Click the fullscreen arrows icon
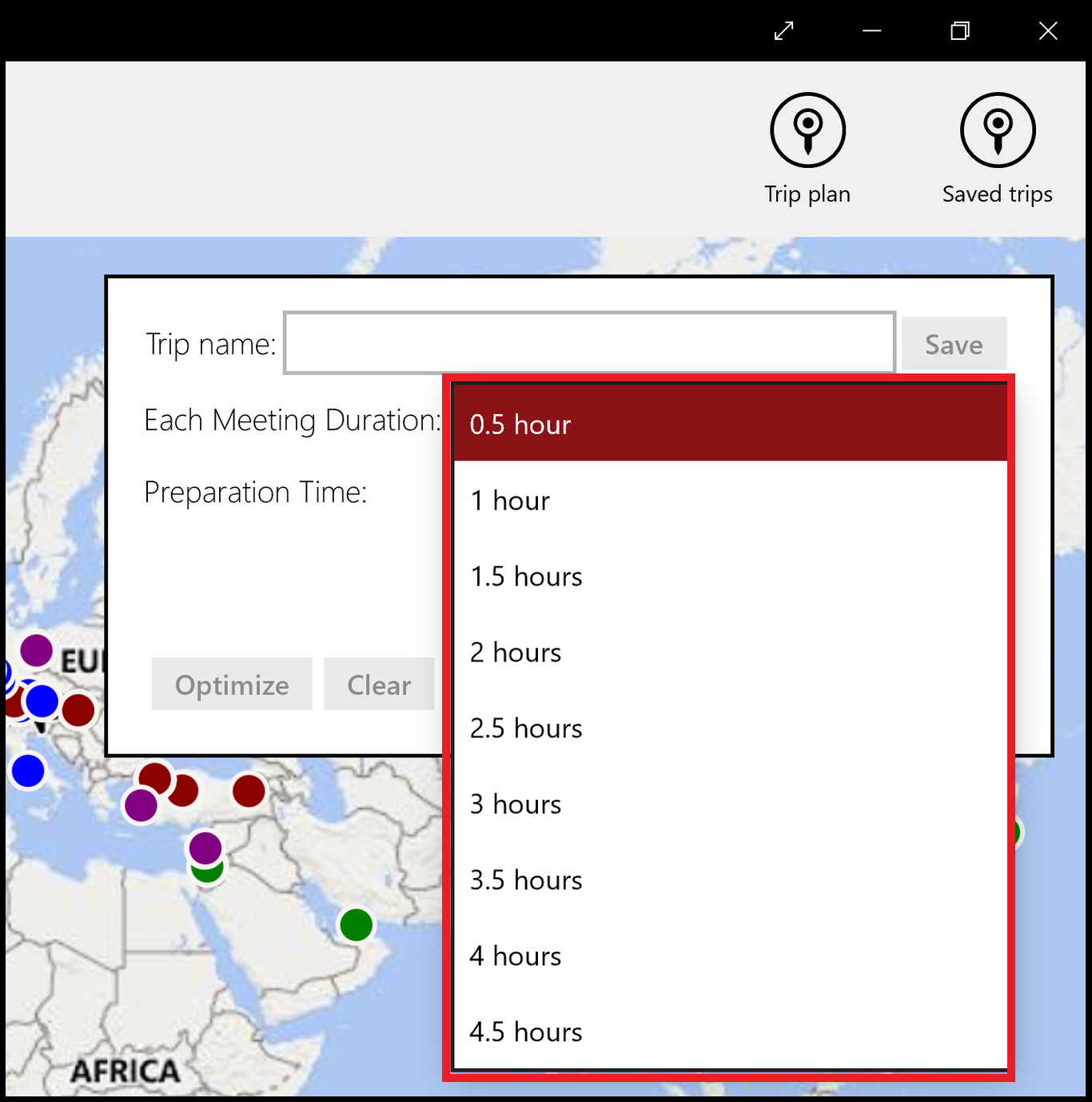The image size is (1092, 1102). [783, 30]
